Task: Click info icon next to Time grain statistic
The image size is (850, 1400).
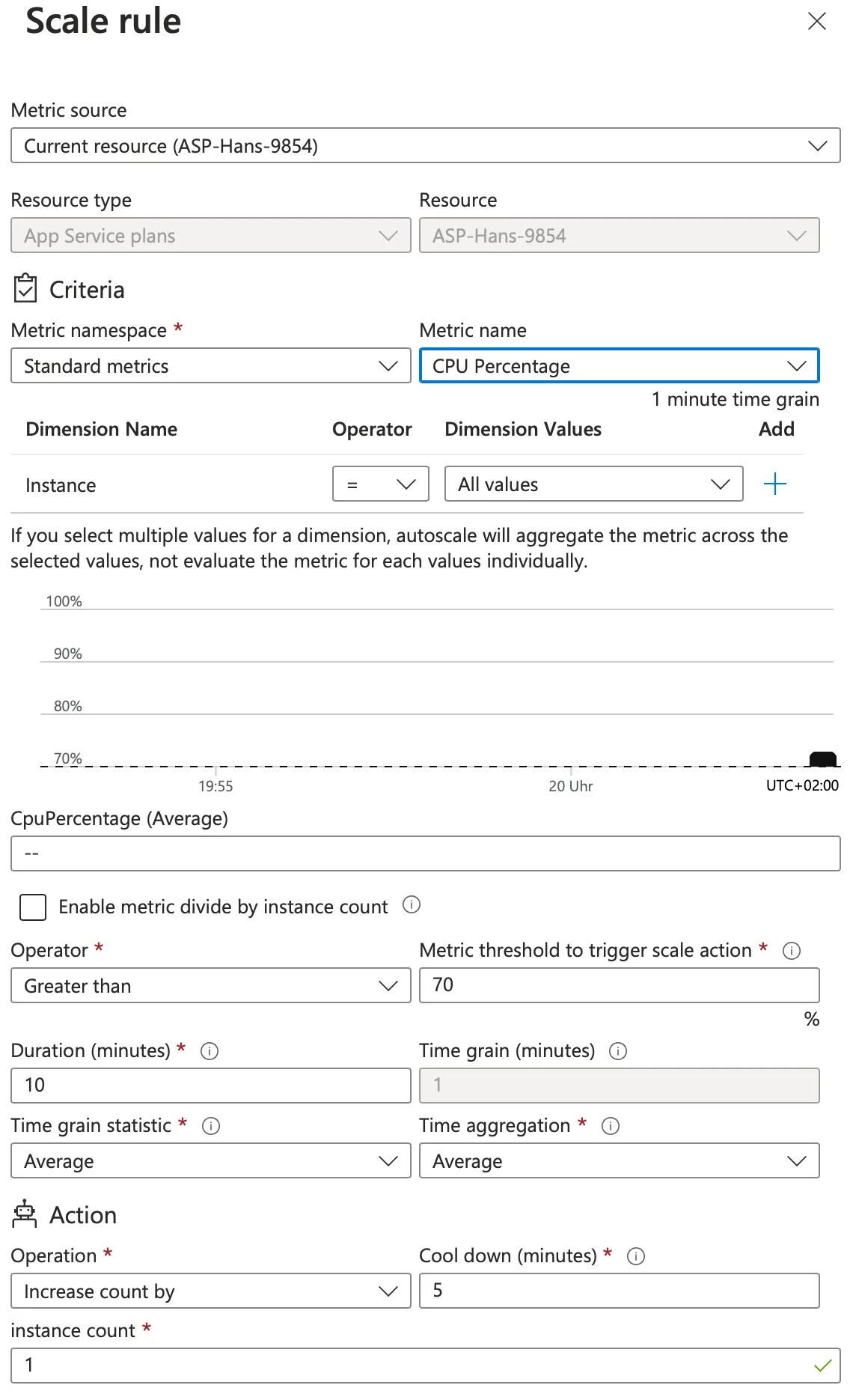Action: 211,1126
